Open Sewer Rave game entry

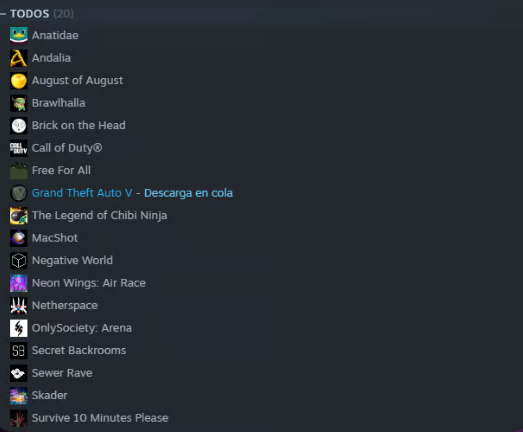click(62, 373)
